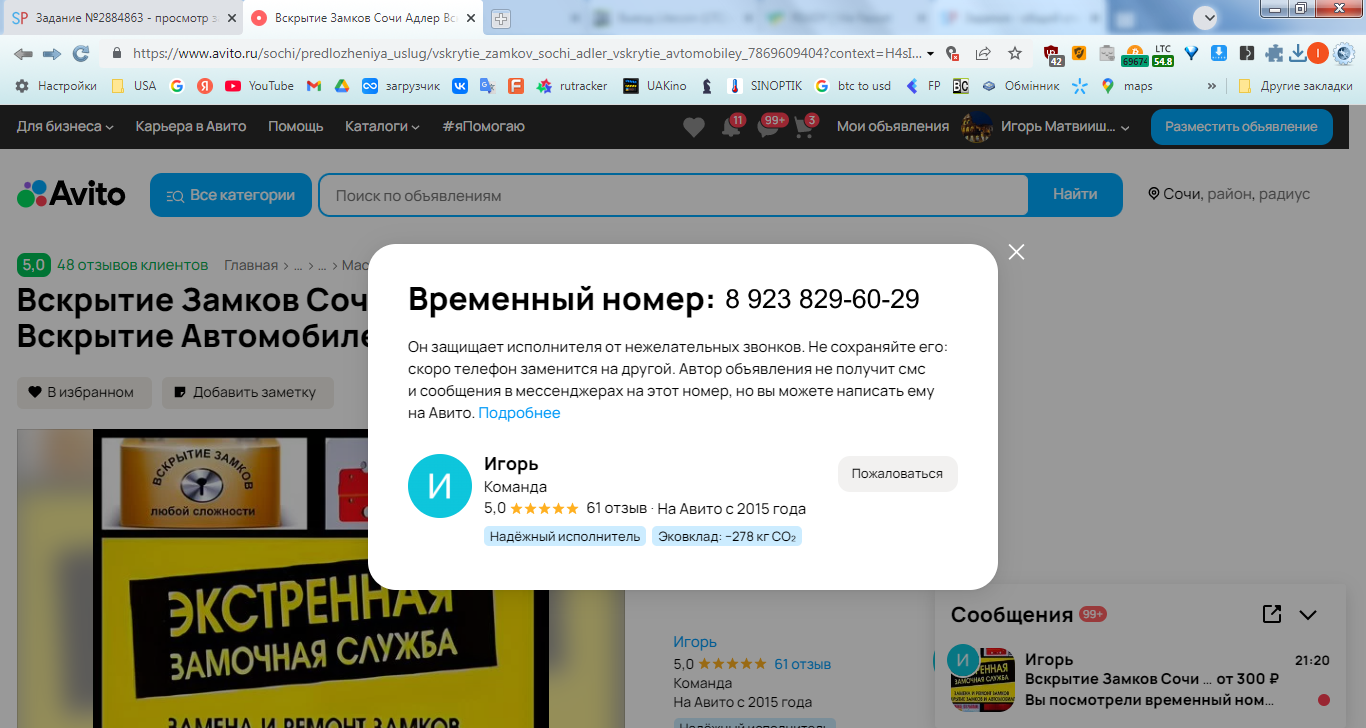Open the VK bookmark icon
1366x728 pixels.
(x=460, y=86)
